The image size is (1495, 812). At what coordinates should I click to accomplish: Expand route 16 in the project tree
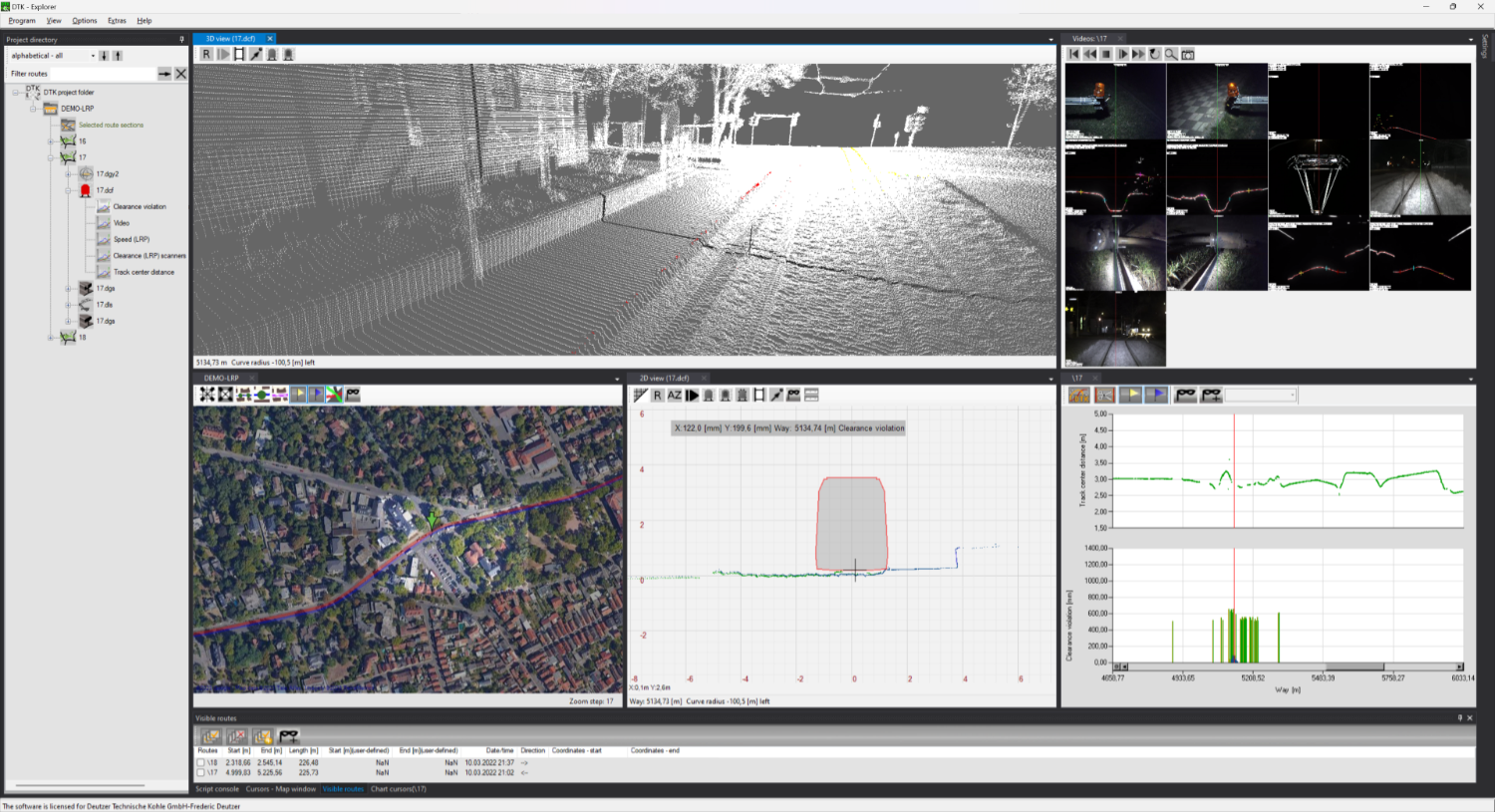click(51, 141)
